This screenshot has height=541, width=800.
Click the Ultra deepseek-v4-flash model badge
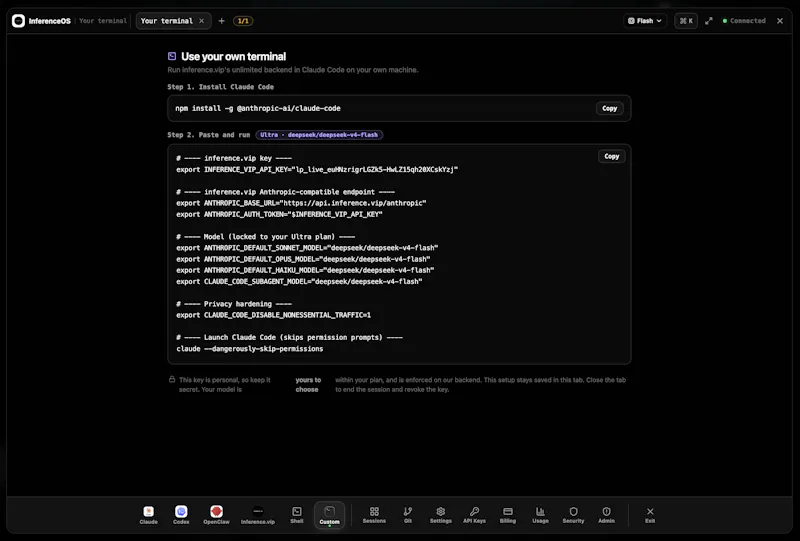319,135
